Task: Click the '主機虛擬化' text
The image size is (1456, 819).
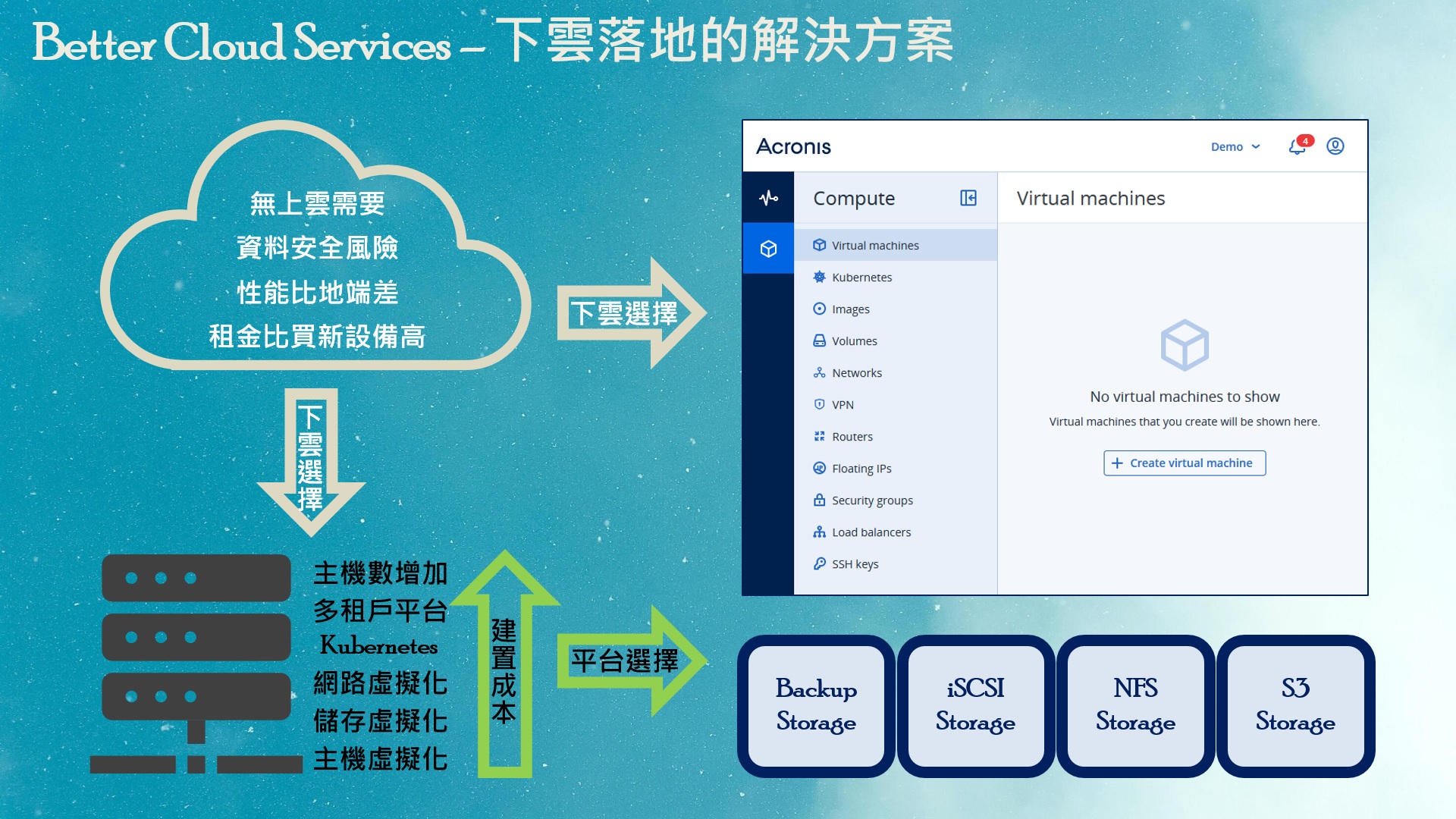Action: click(x=381, y=759)
